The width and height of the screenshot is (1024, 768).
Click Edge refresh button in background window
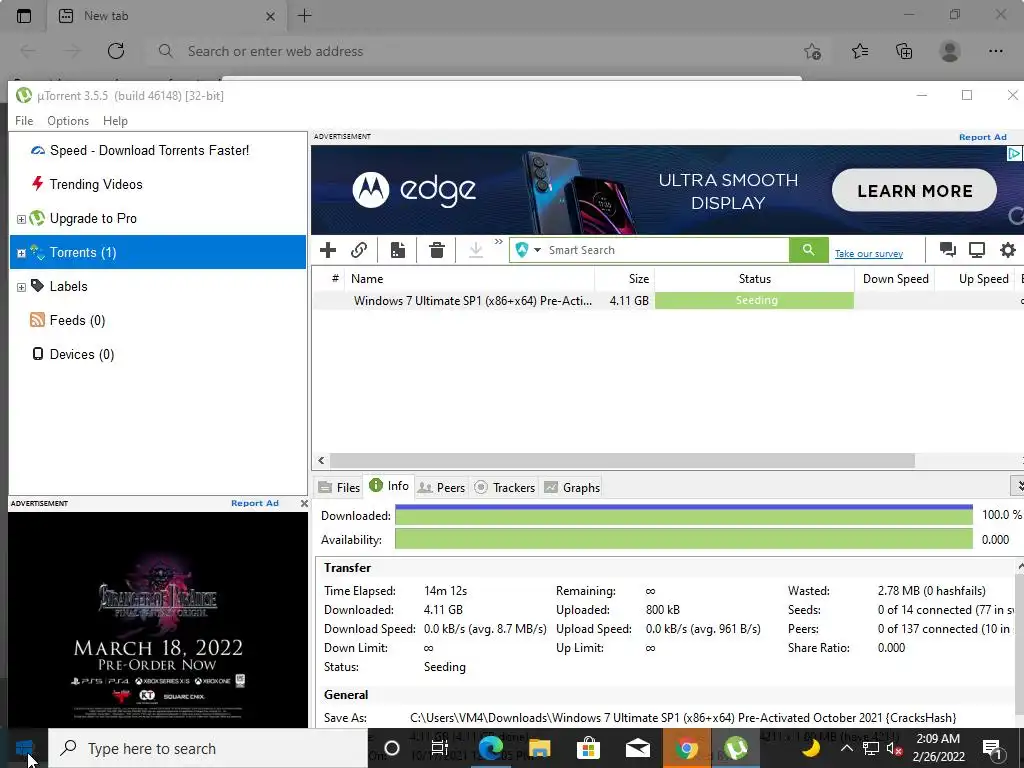(x=116, y=51)
